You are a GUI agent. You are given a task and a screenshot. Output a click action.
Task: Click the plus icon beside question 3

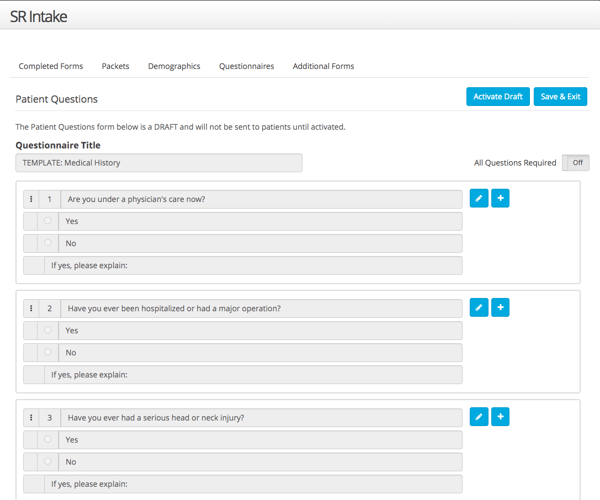(500, 416)
